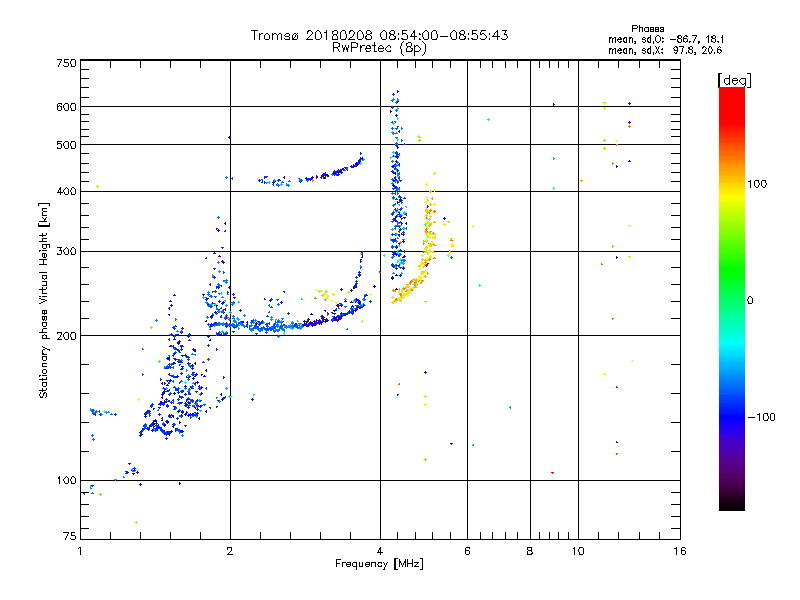
Task: Click the x-axis tick label '2'
Action: point(230,551)
